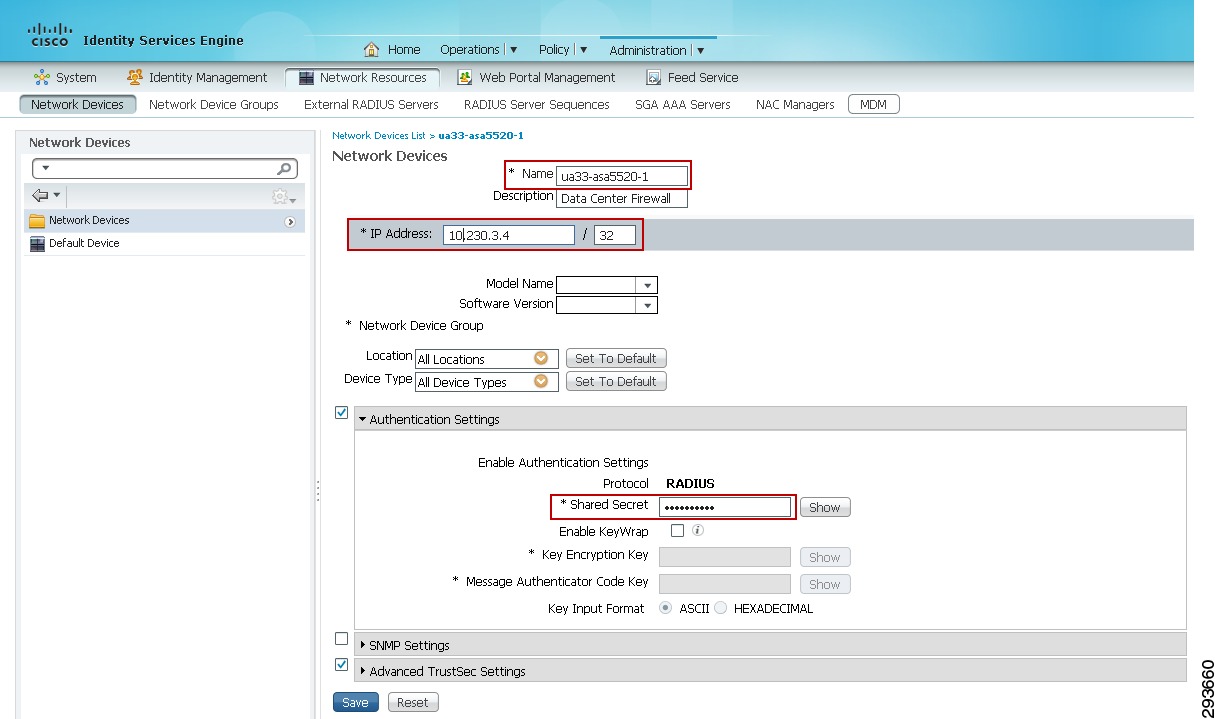Open the Policy menu

pos(562,49)
